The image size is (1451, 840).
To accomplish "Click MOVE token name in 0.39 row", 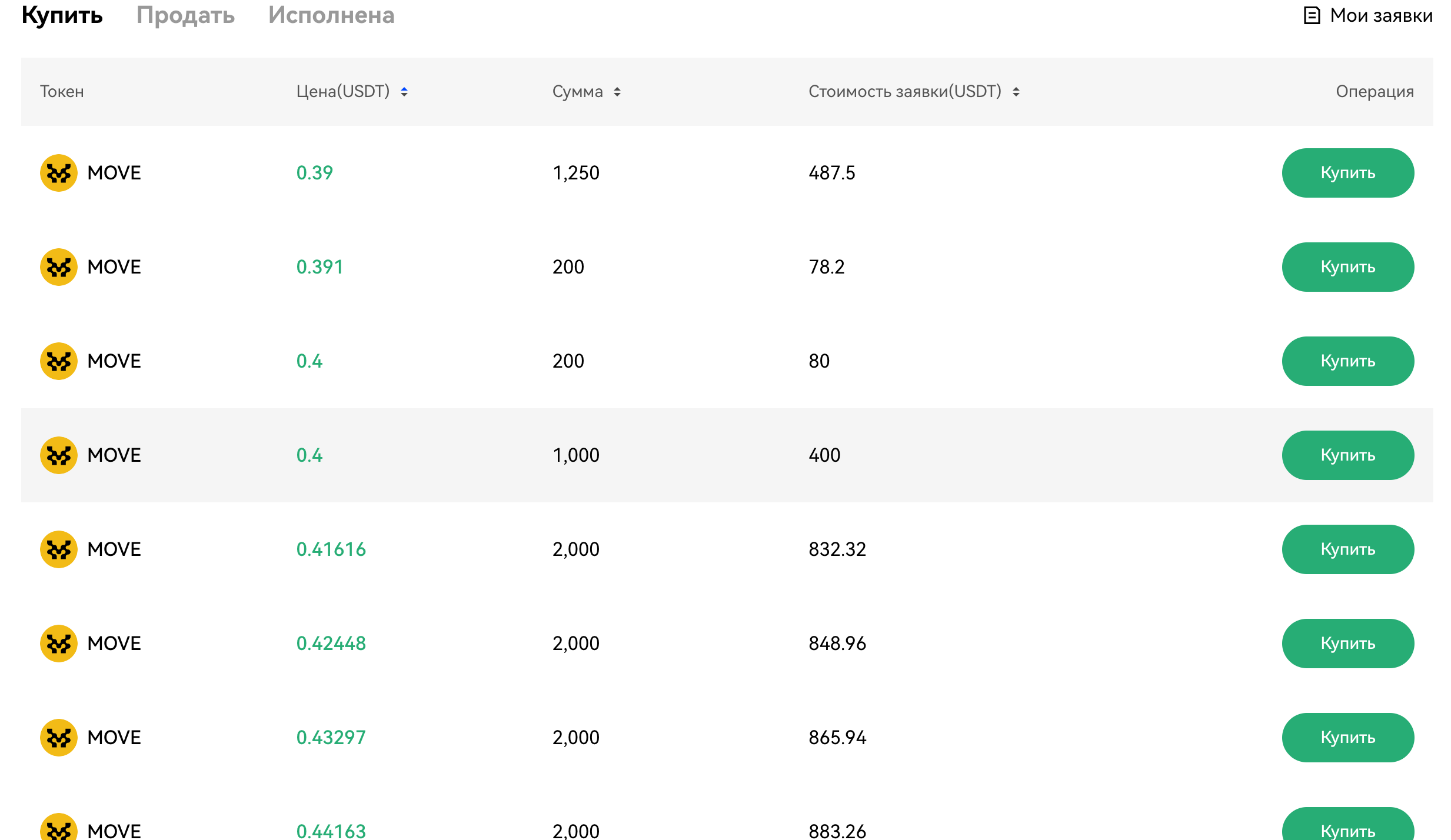I will click(x=114, y=173).
